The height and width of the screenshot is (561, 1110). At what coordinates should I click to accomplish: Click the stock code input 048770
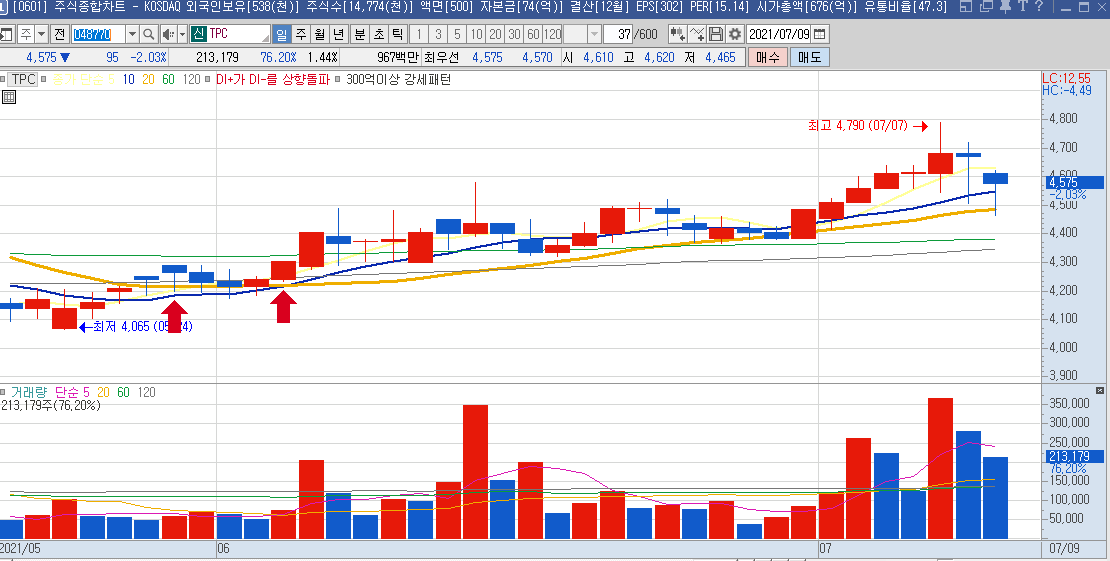pos(98,34)
